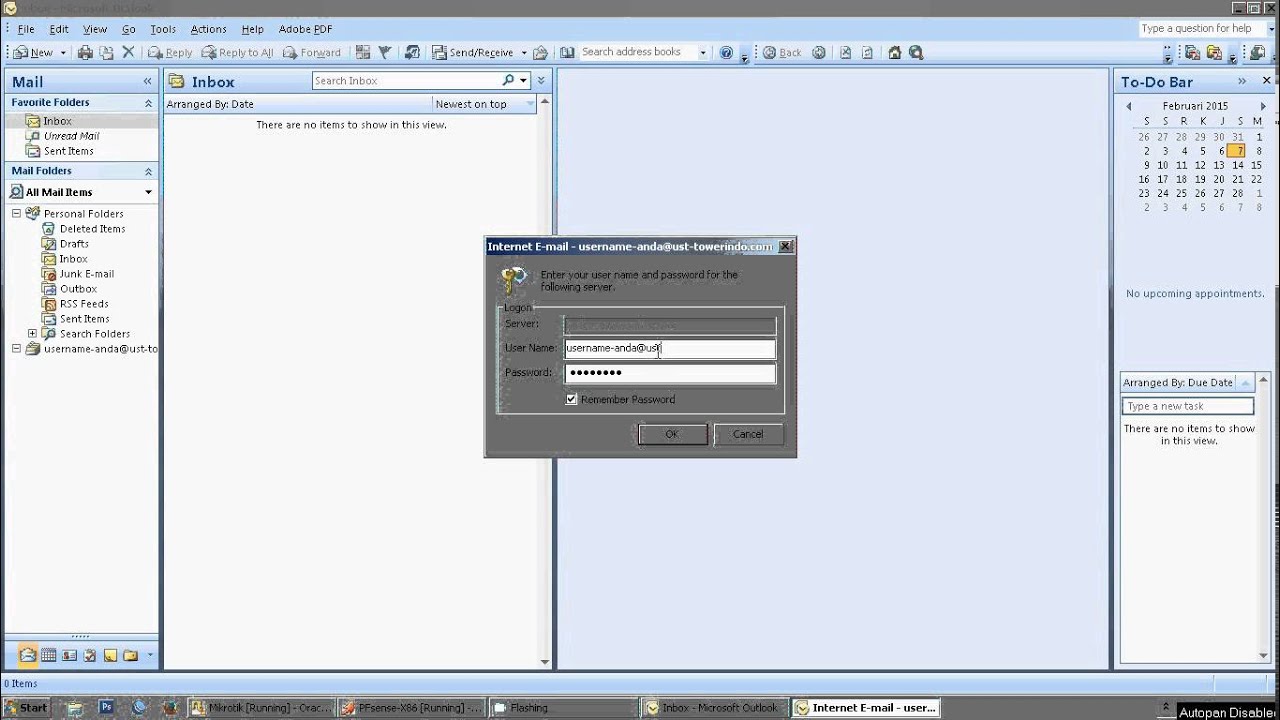Open Folder List view icon
This screenshot has width=1280, height=720.
[x=130, y=656]
